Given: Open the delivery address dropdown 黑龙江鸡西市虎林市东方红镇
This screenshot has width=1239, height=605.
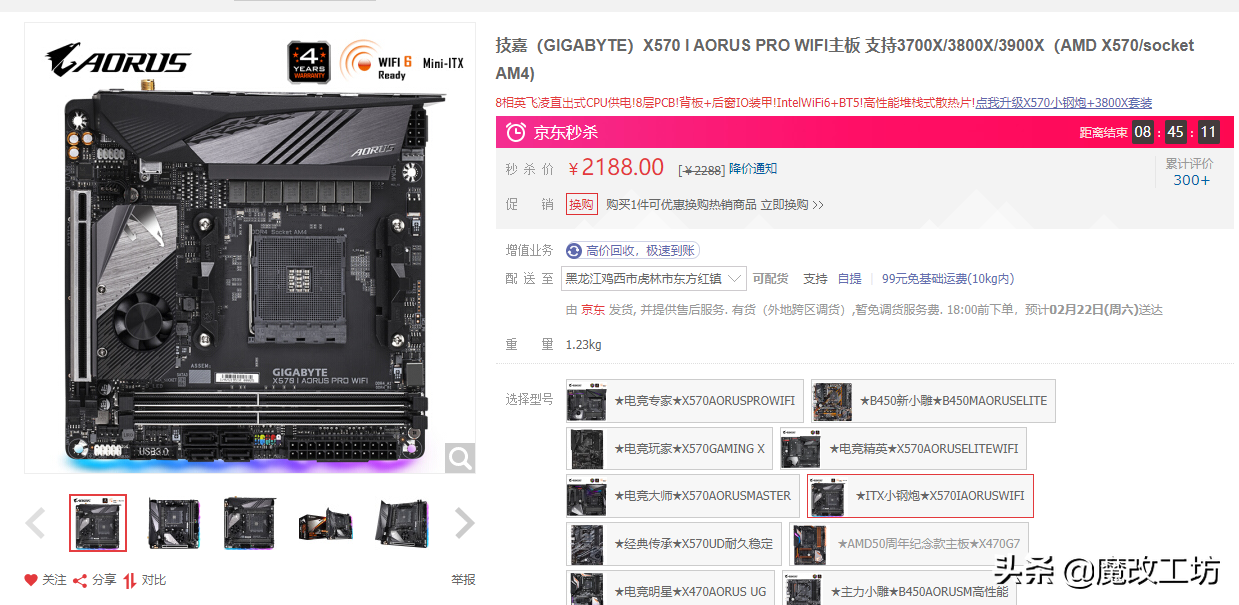Looking at the screenshot, I should tap(655, 279).
